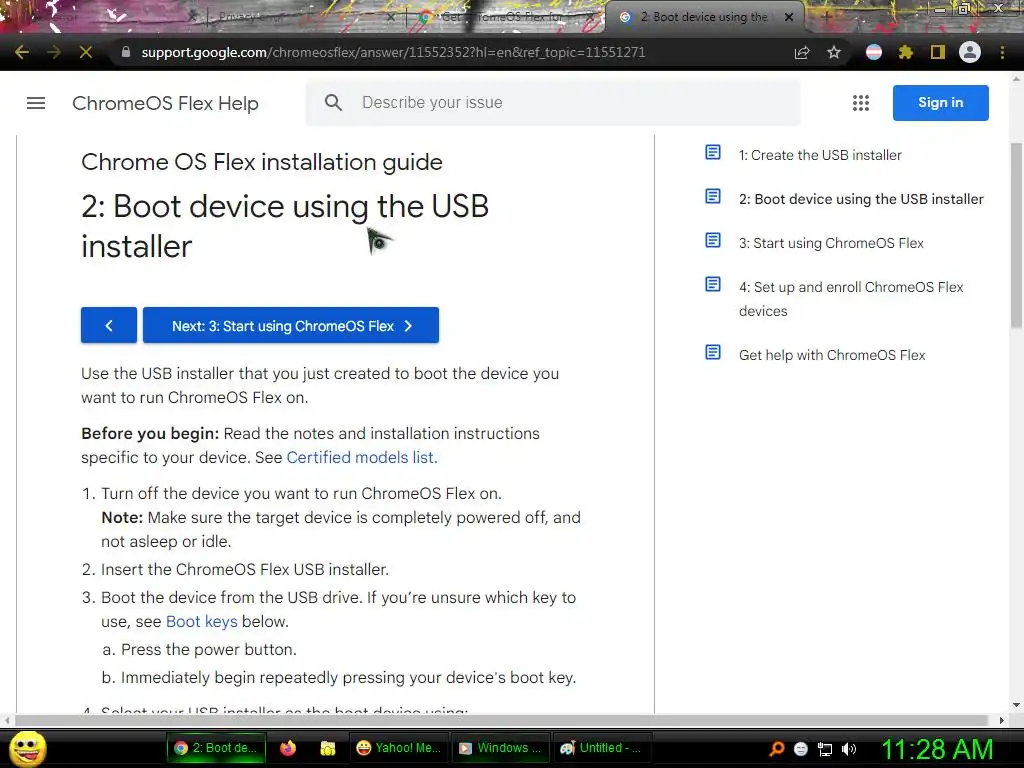Click the vertical page scrollbar thumb

click(x=1017, y=235)
